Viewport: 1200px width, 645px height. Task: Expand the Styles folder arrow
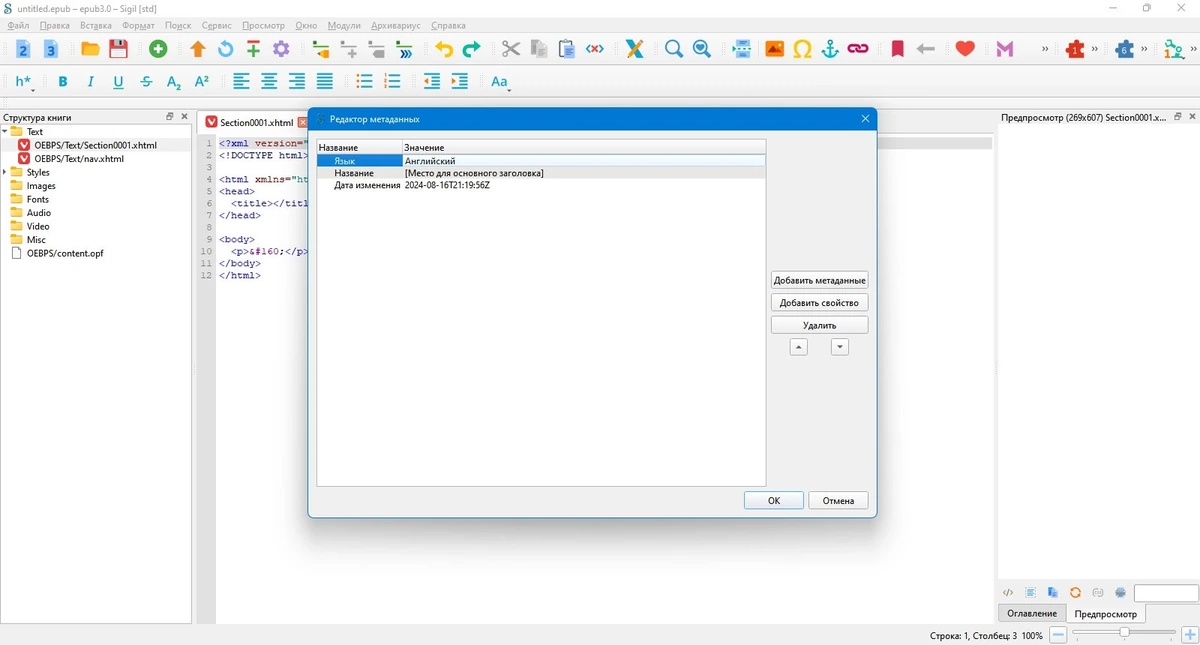coord(5,173)
